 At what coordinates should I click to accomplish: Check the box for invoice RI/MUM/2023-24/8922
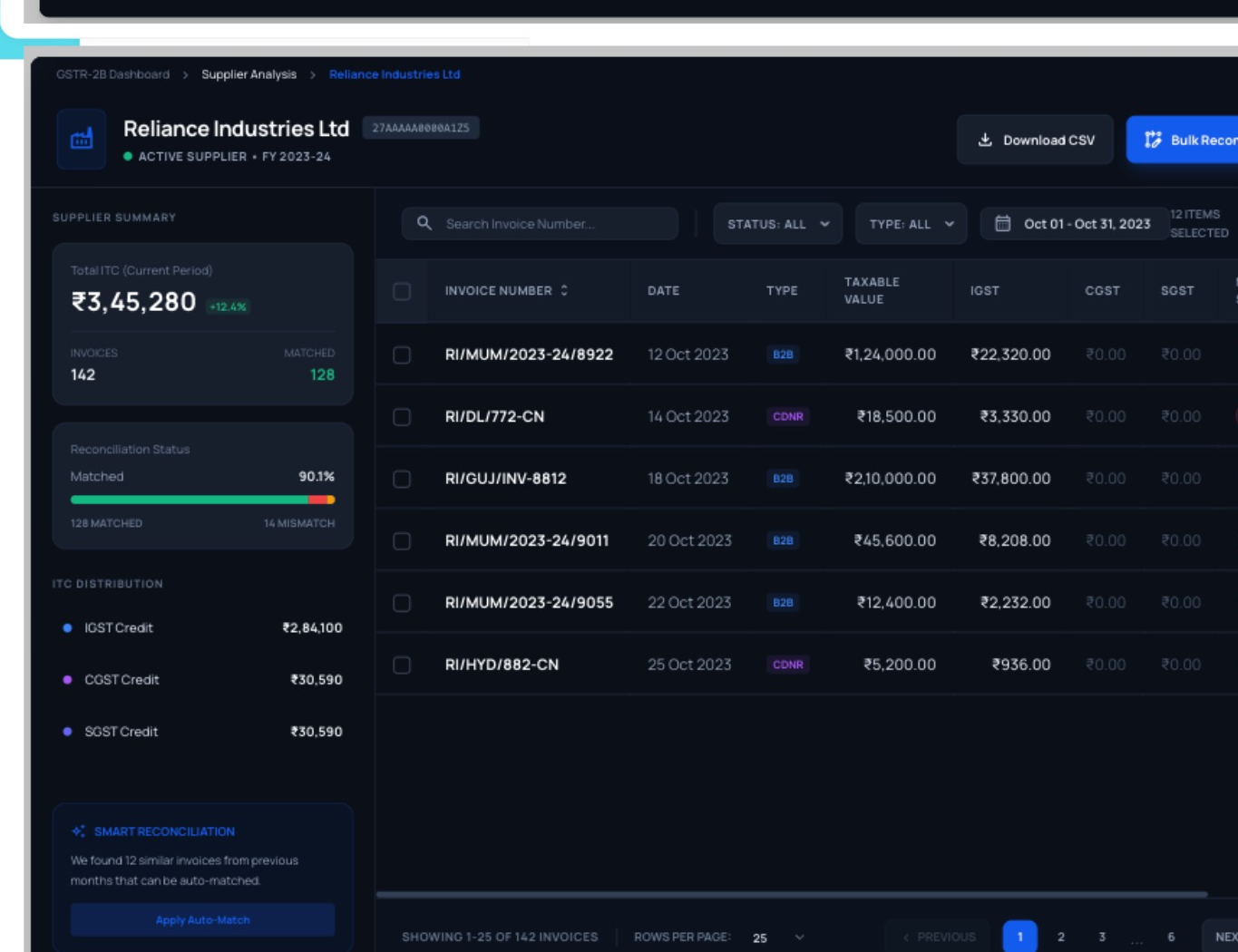(402, 355)
